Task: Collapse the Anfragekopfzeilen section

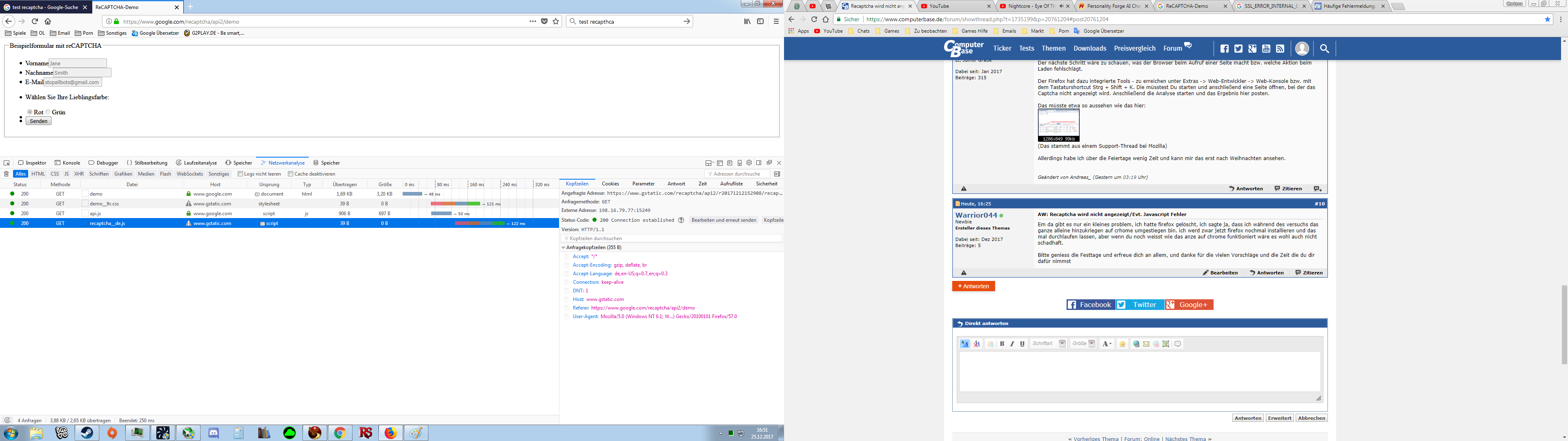Action: tap(563, 248)
